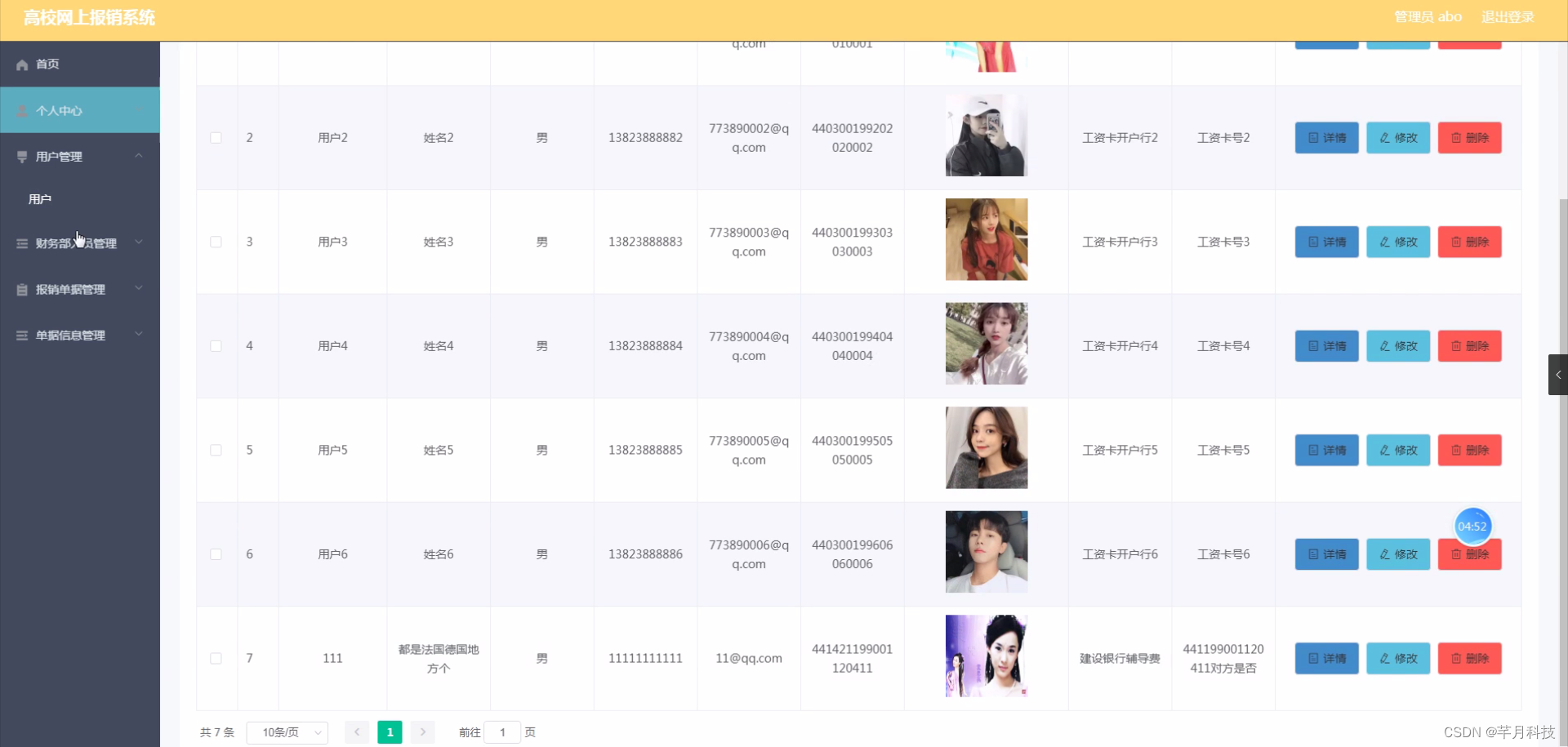
Task: Expand the 财务部员管理 section
Action: tap(139, 242)
